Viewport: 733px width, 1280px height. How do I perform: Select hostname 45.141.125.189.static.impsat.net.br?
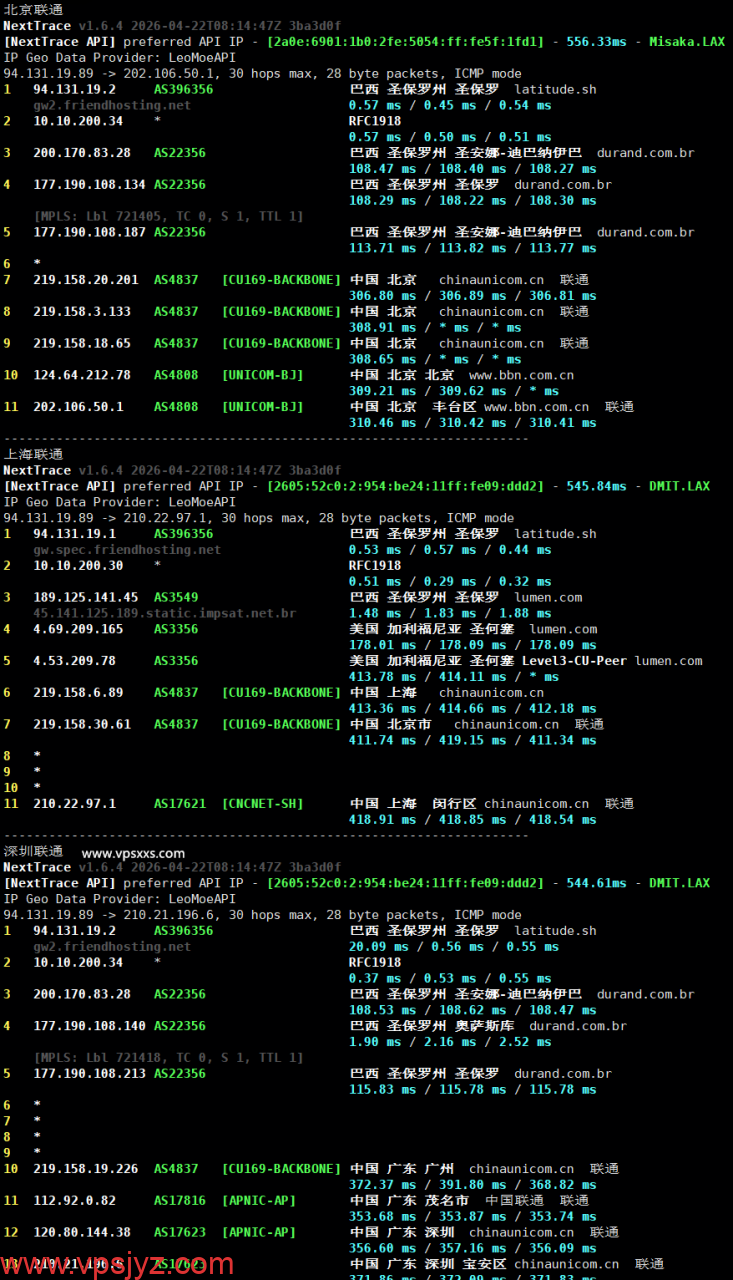coord(164,613)
